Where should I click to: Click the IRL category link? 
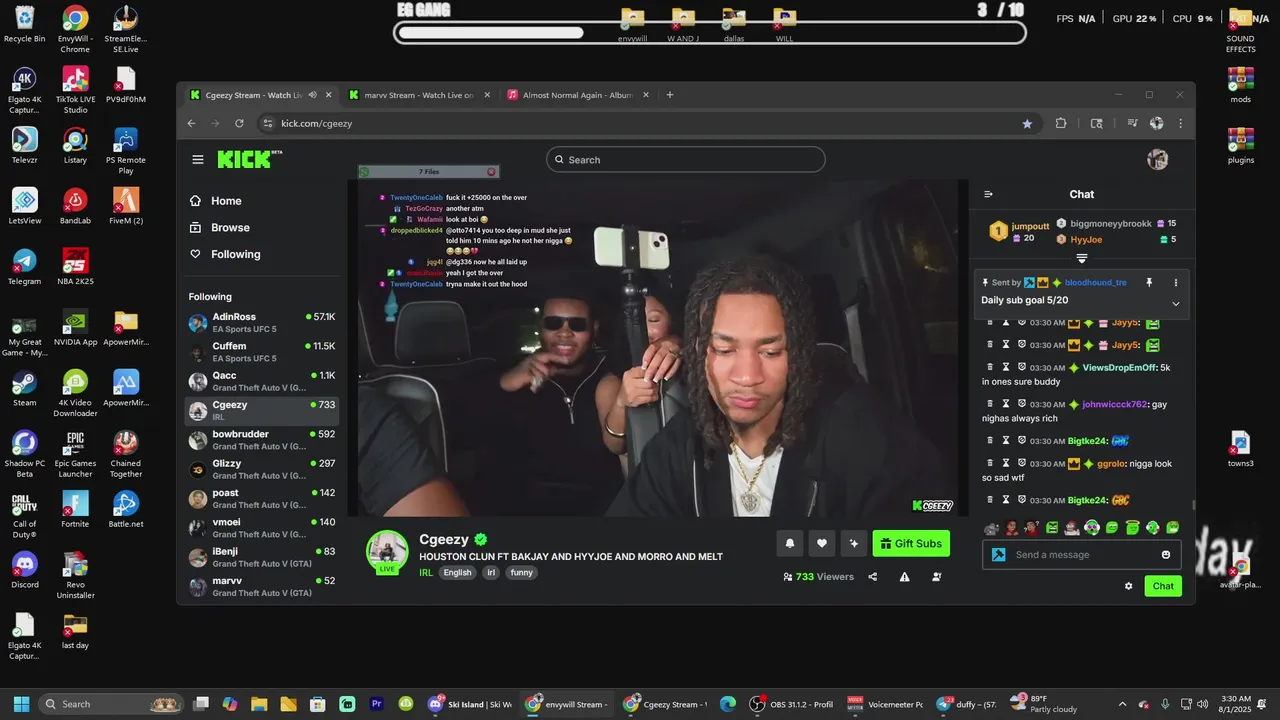426,573
